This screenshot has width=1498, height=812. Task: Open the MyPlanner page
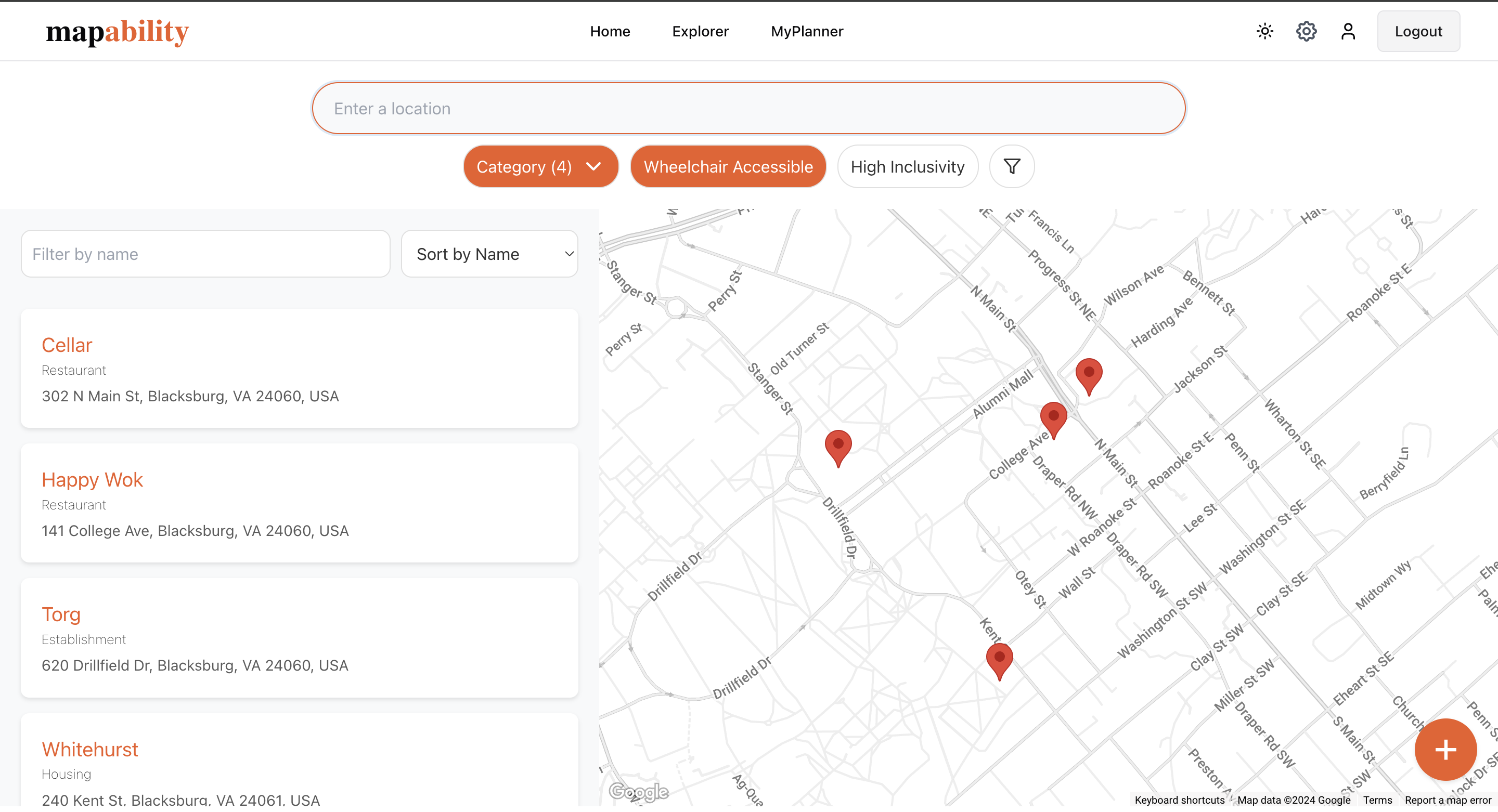tap(807, 31)
